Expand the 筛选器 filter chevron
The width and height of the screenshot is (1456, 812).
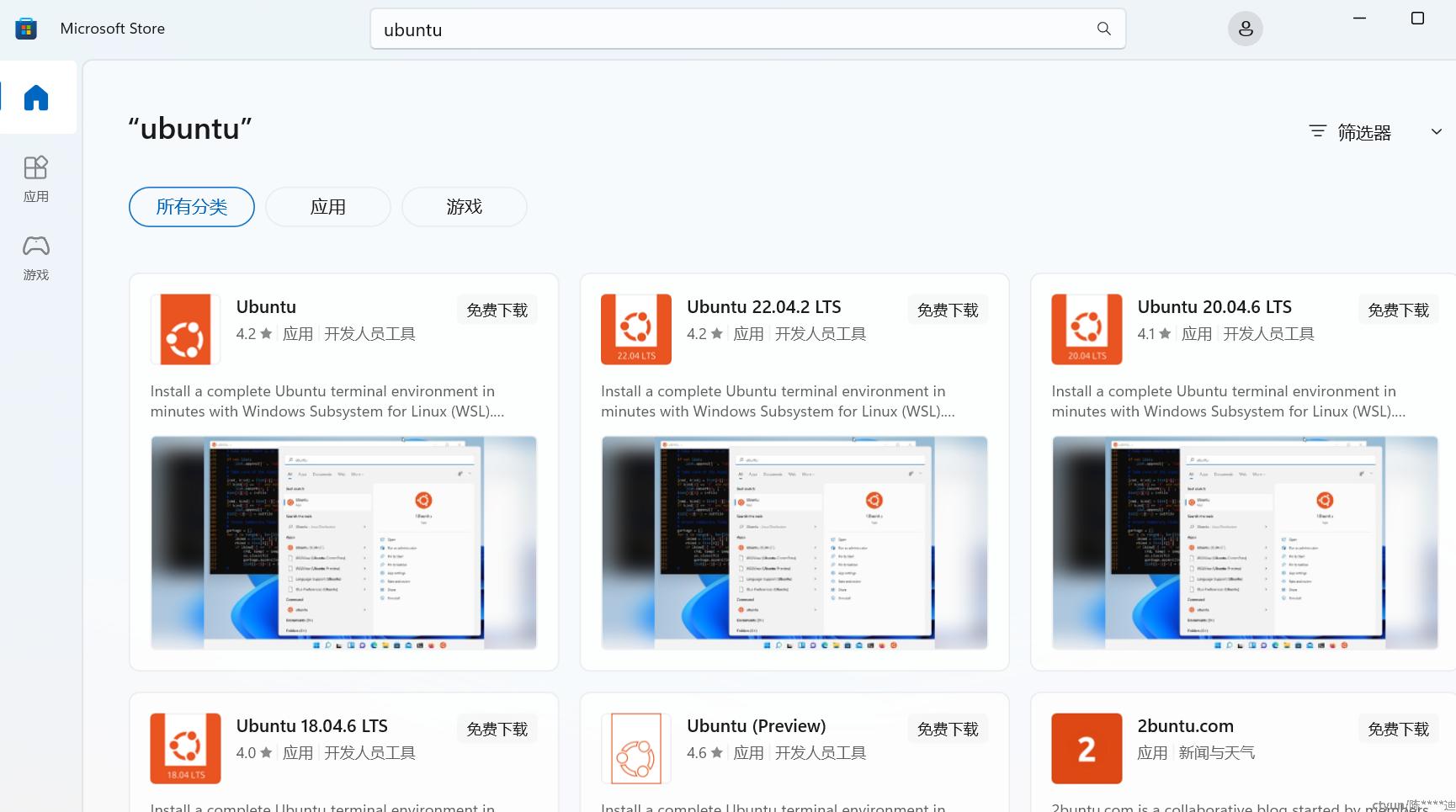[x=1436, y=131]
